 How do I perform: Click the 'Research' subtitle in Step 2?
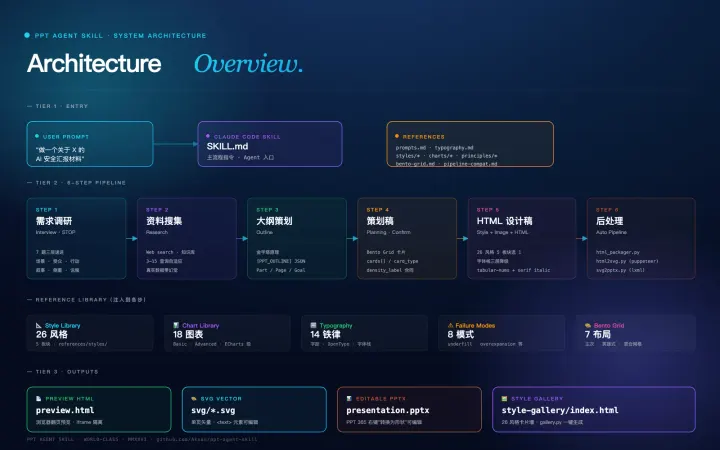point(157,232)
